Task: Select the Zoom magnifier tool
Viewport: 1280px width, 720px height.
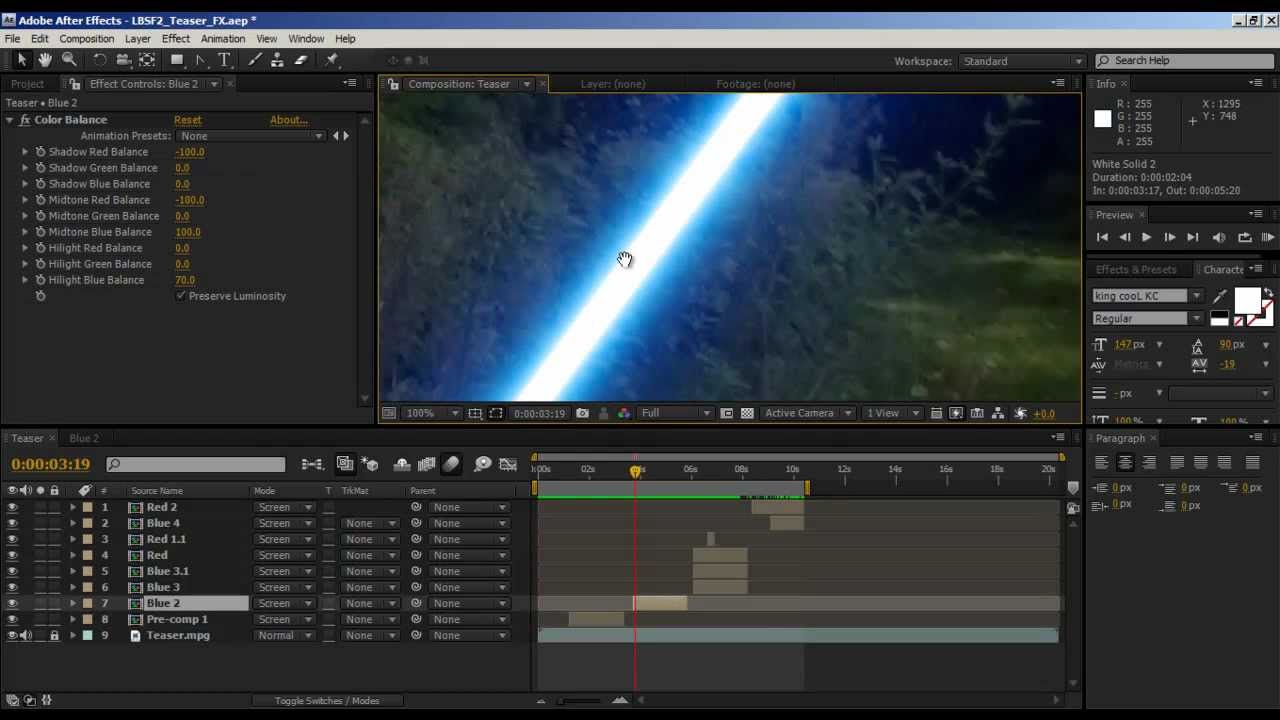Action: pos(69,60)
